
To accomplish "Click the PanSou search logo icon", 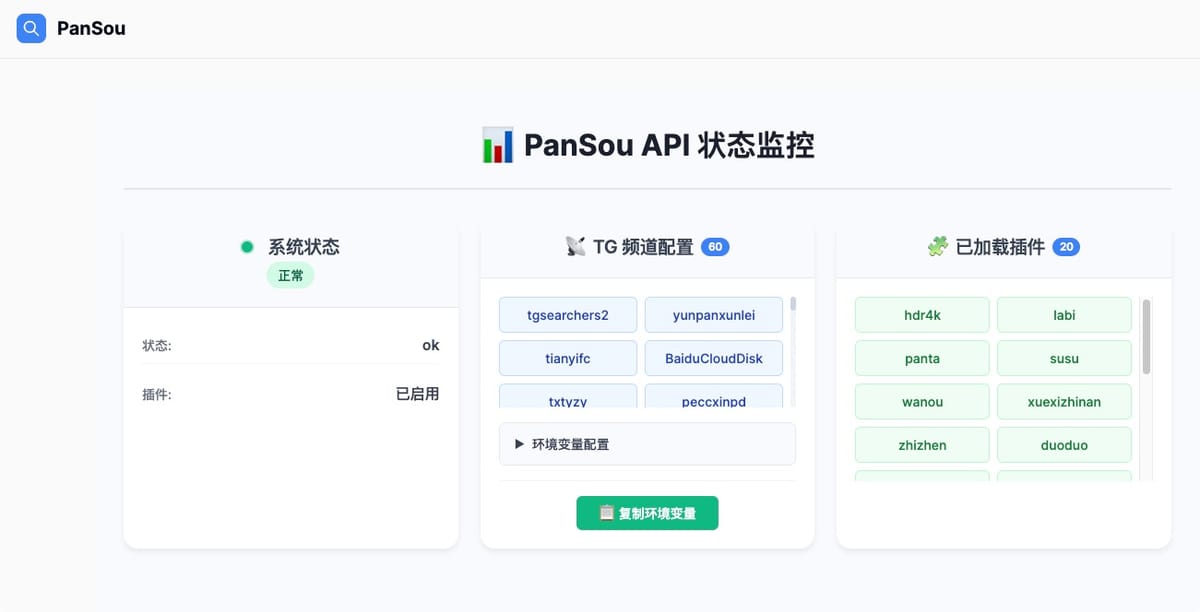I will point(31,28).
